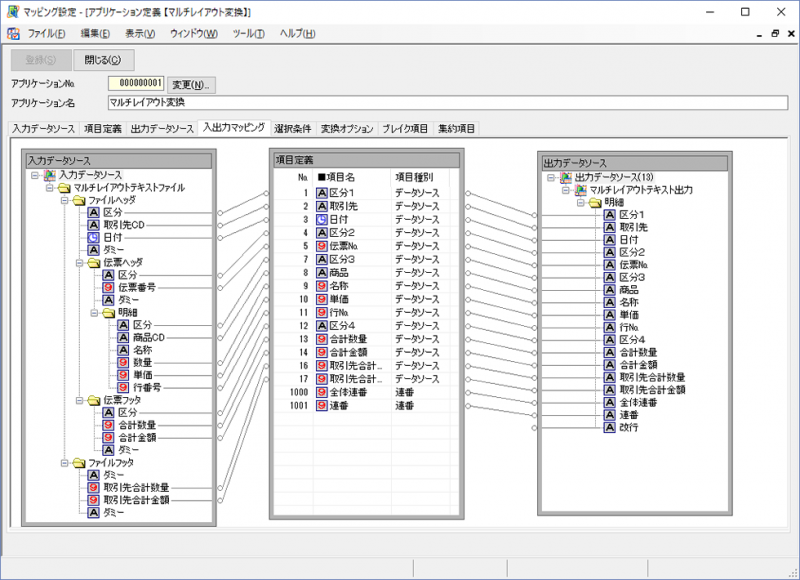The width and height of the screenshot is (800, 580).
Task: Click the connector circle next to 取引先CD
Action: 220,225
